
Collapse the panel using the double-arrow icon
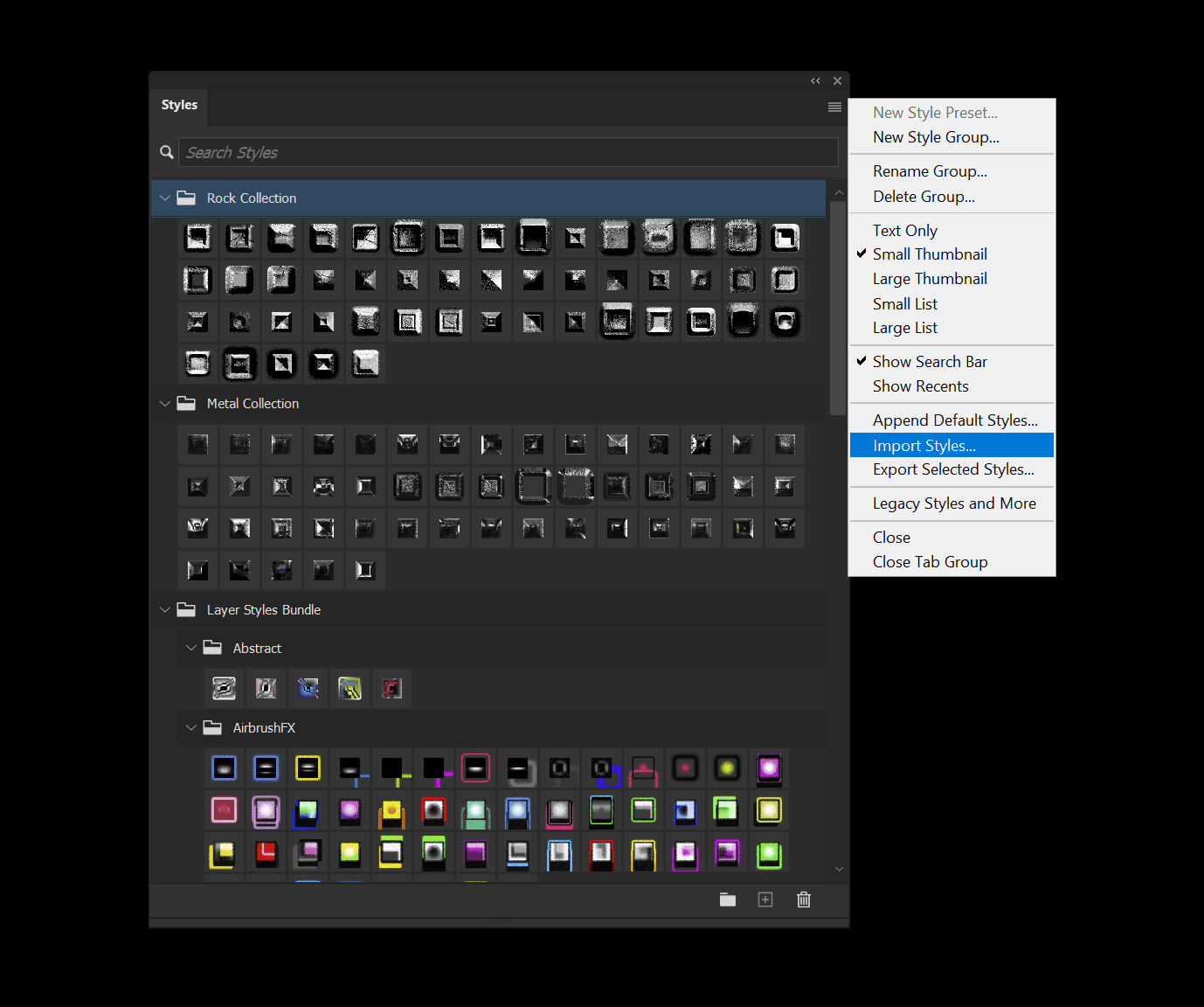pyautogui.click(x=815, y=81)
